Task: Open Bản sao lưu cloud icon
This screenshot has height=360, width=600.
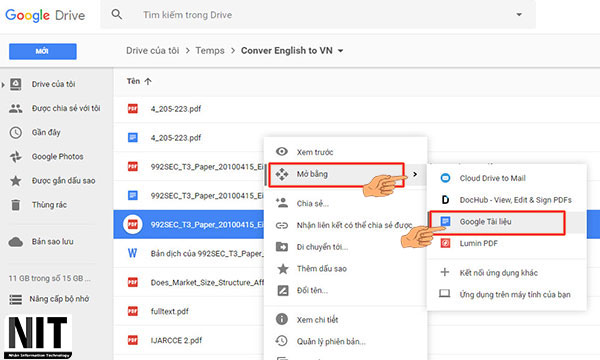Action: coord(16,242)
